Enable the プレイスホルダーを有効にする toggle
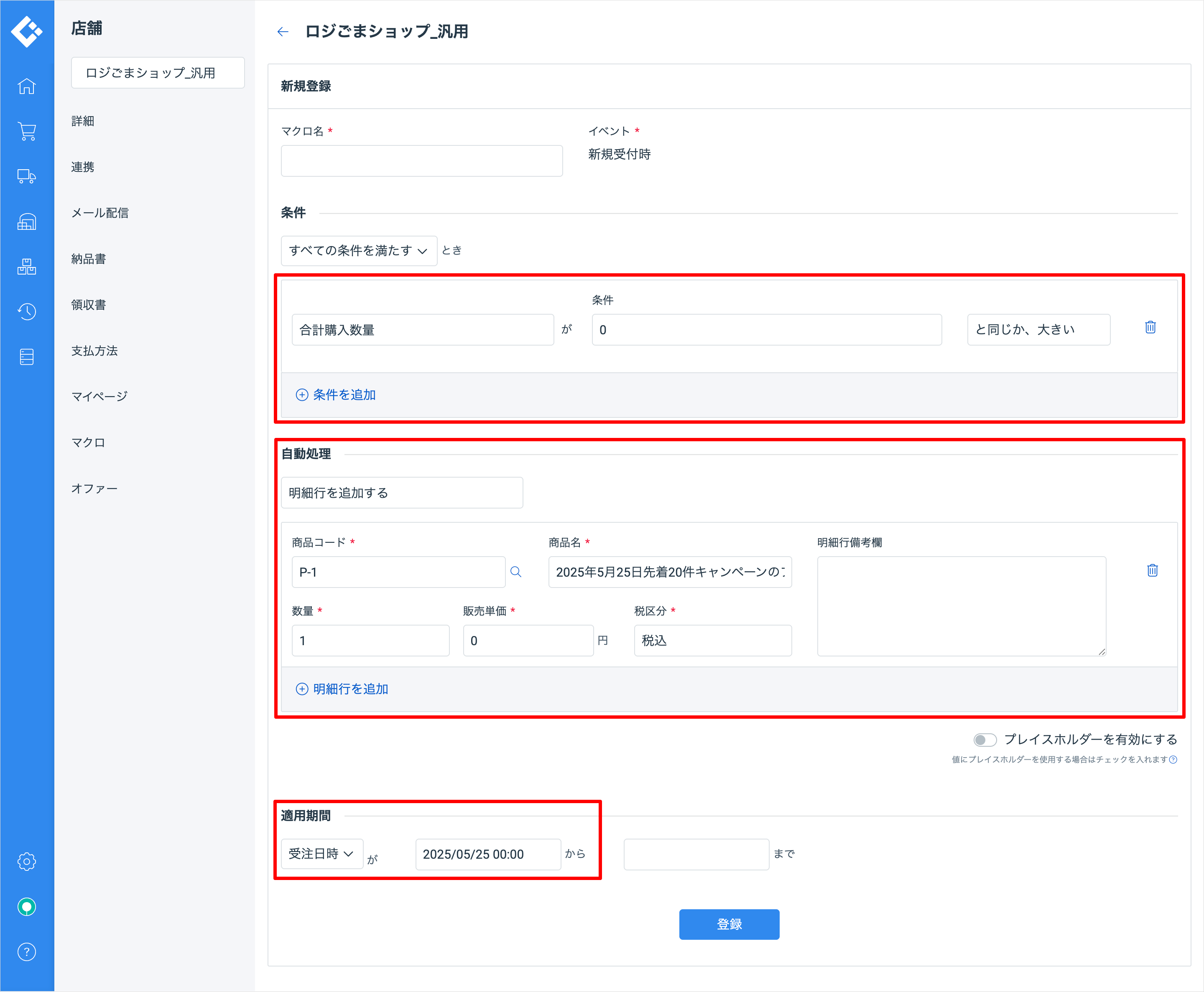Viewport: 1204px width, 992px height. 985,740
